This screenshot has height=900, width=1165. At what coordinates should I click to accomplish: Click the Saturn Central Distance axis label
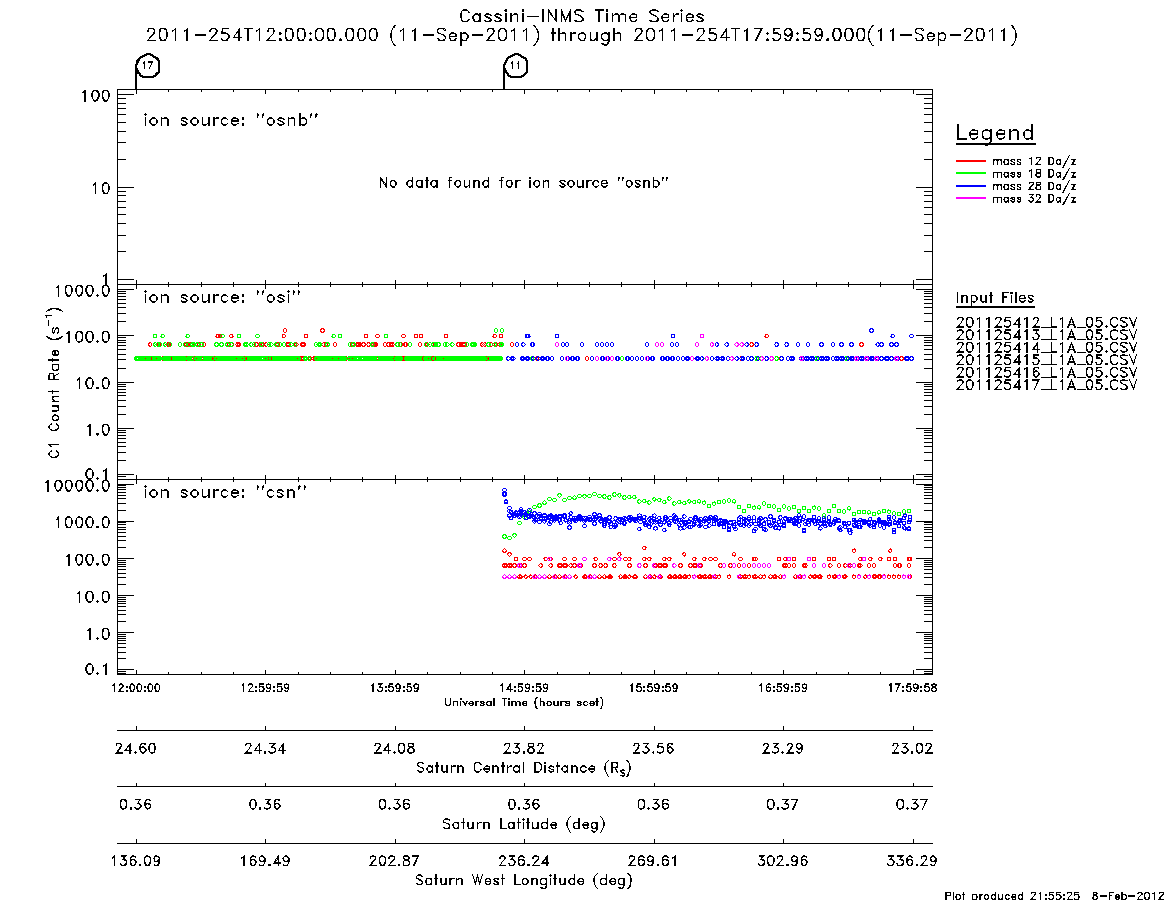(524, 768)
